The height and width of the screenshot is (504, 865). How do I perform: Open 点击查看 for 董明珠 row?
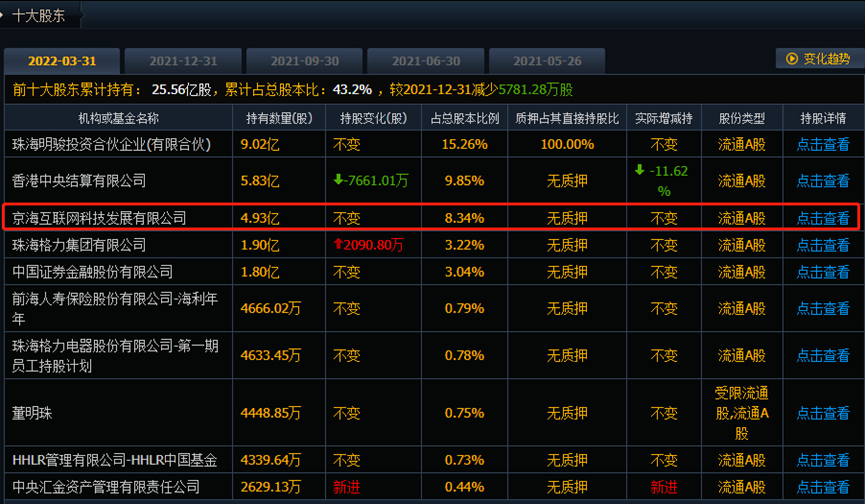[823, 413]
